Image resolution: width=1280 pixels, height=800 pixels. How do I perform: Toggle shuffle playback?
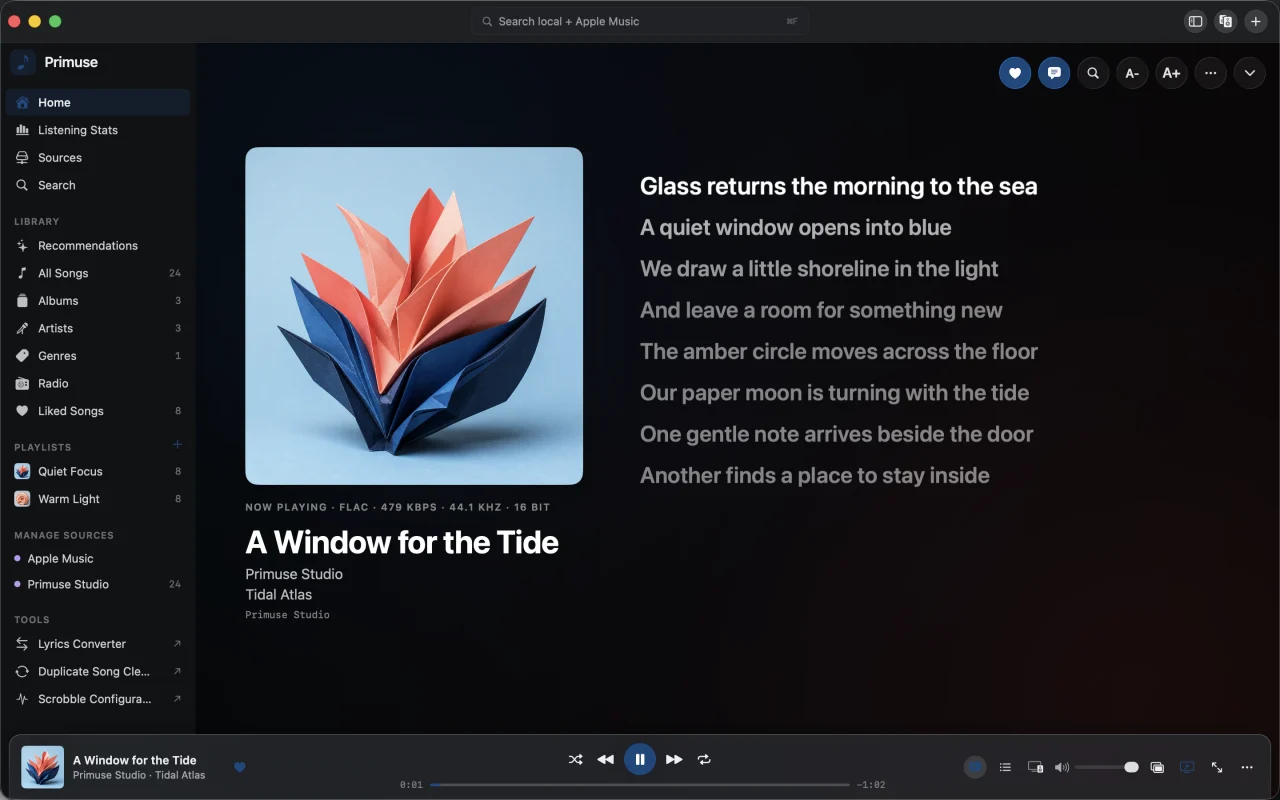click(x=575, y=760)
